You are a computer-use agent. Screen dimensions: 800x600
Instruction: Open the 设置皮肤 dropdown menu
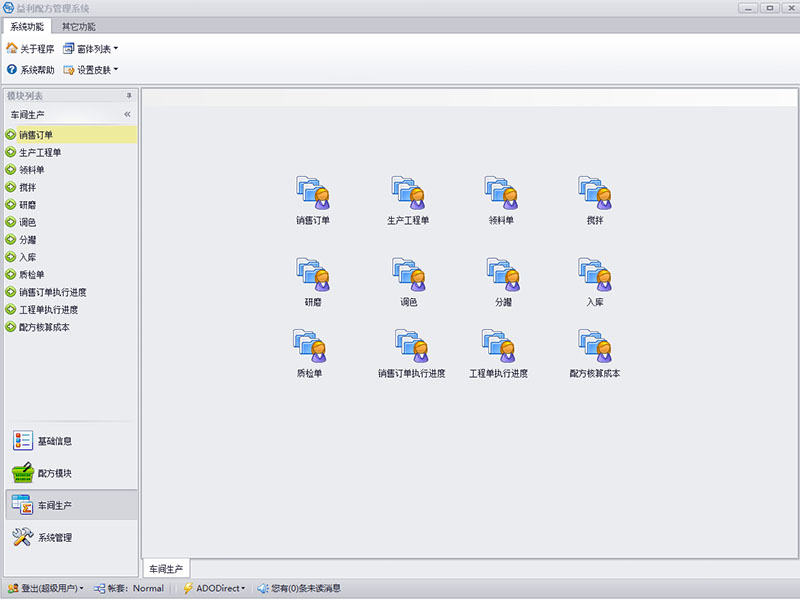click(x=91, y=70)
